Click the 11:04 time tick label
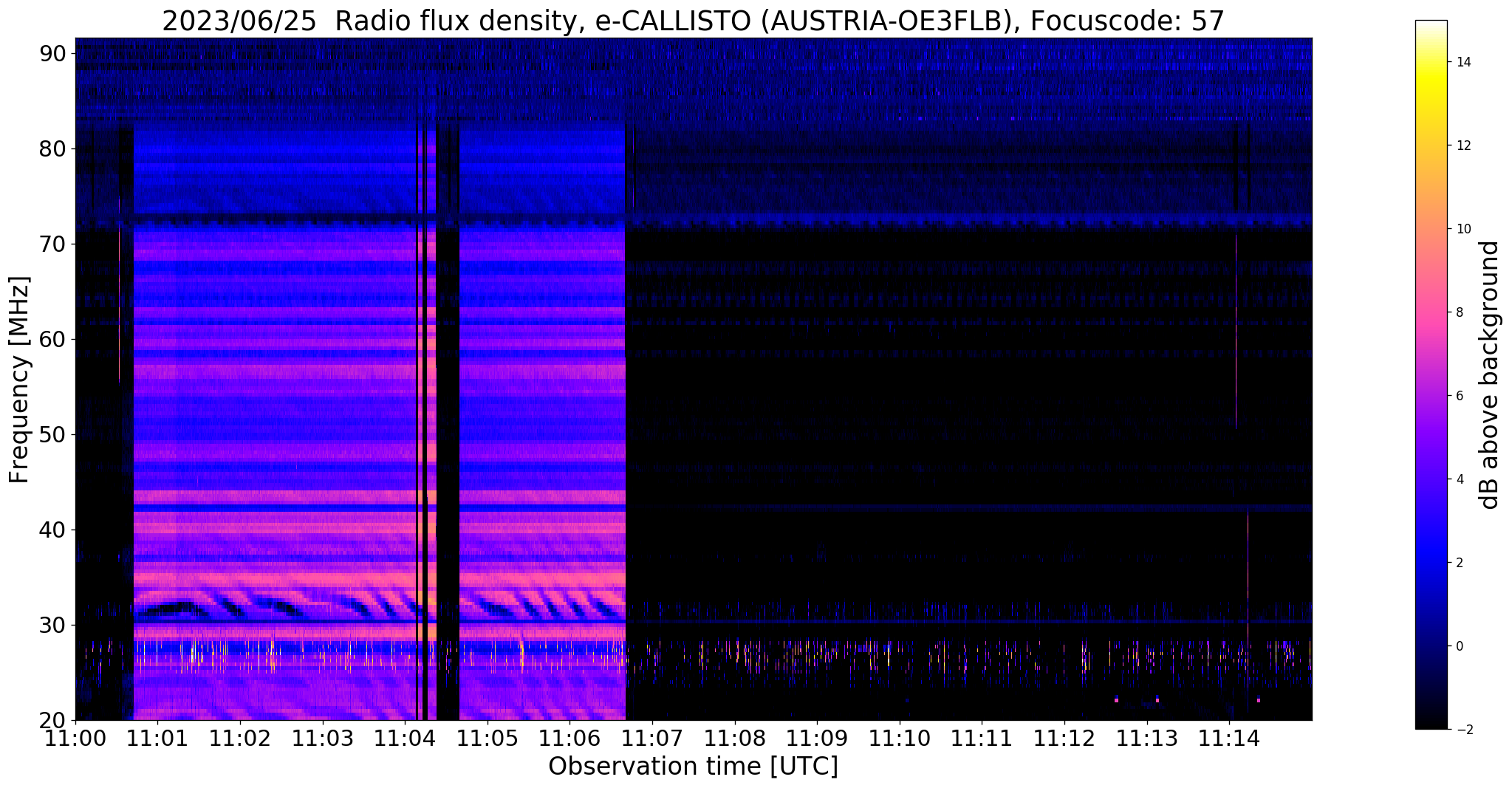1512x788 pixels. (x=405, y=738)
